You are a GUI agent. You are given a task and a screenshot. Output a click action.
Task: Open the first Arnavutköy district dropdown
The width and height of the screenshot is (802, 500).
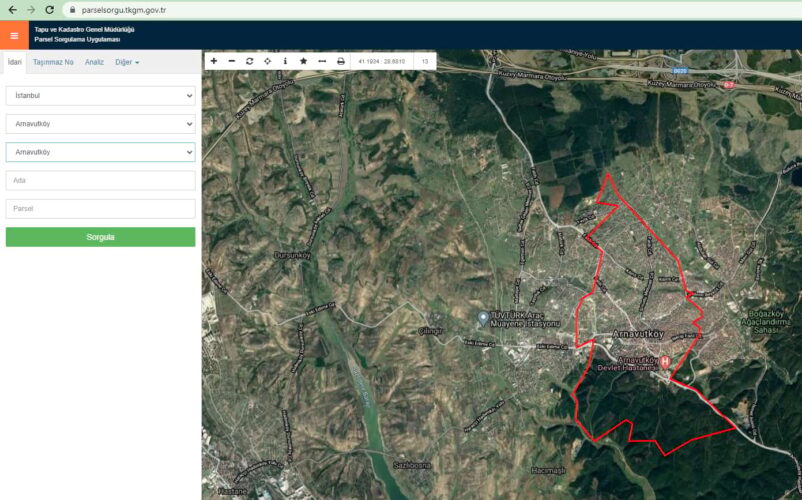(x=100, y=124)
